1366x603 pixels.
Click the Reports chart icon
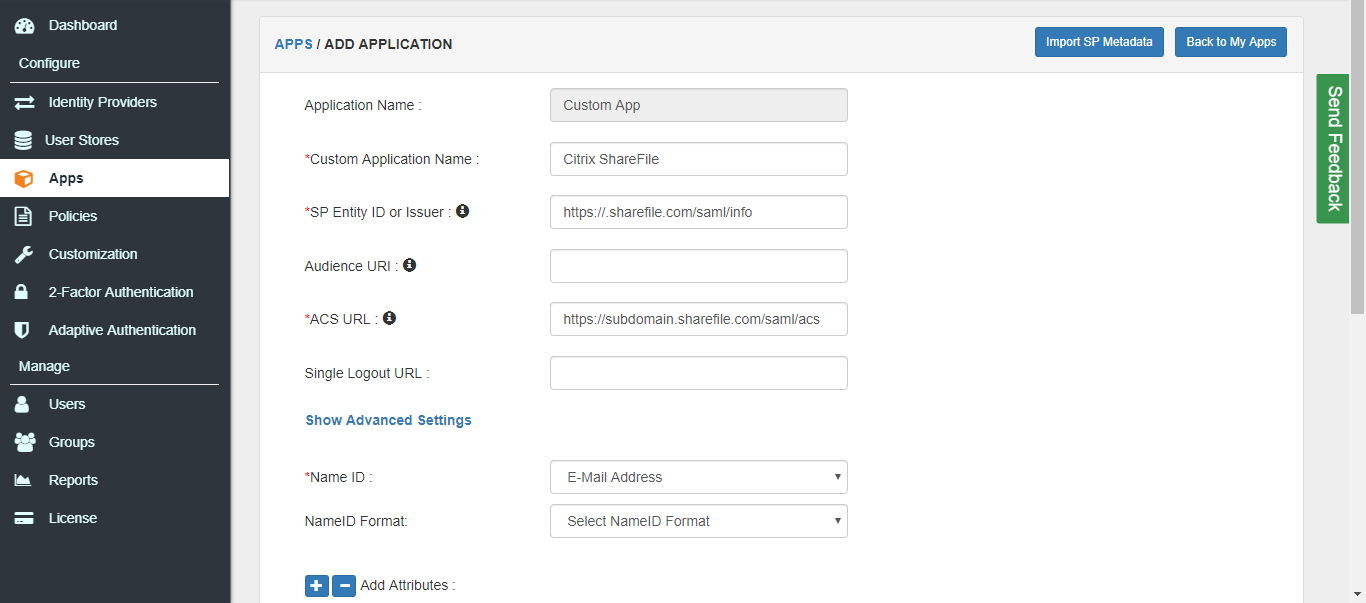tap(23, 480)
